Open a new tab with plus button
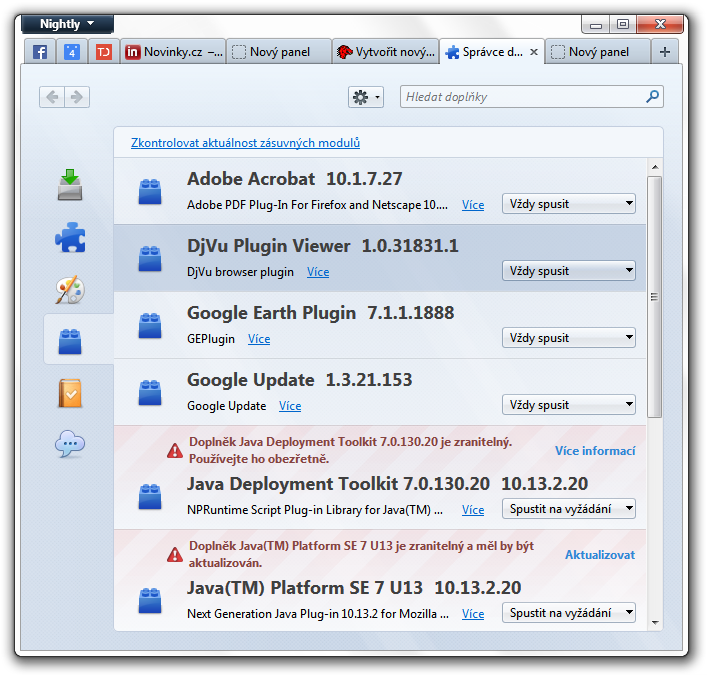The image size is (707, 675). (665, 52)
